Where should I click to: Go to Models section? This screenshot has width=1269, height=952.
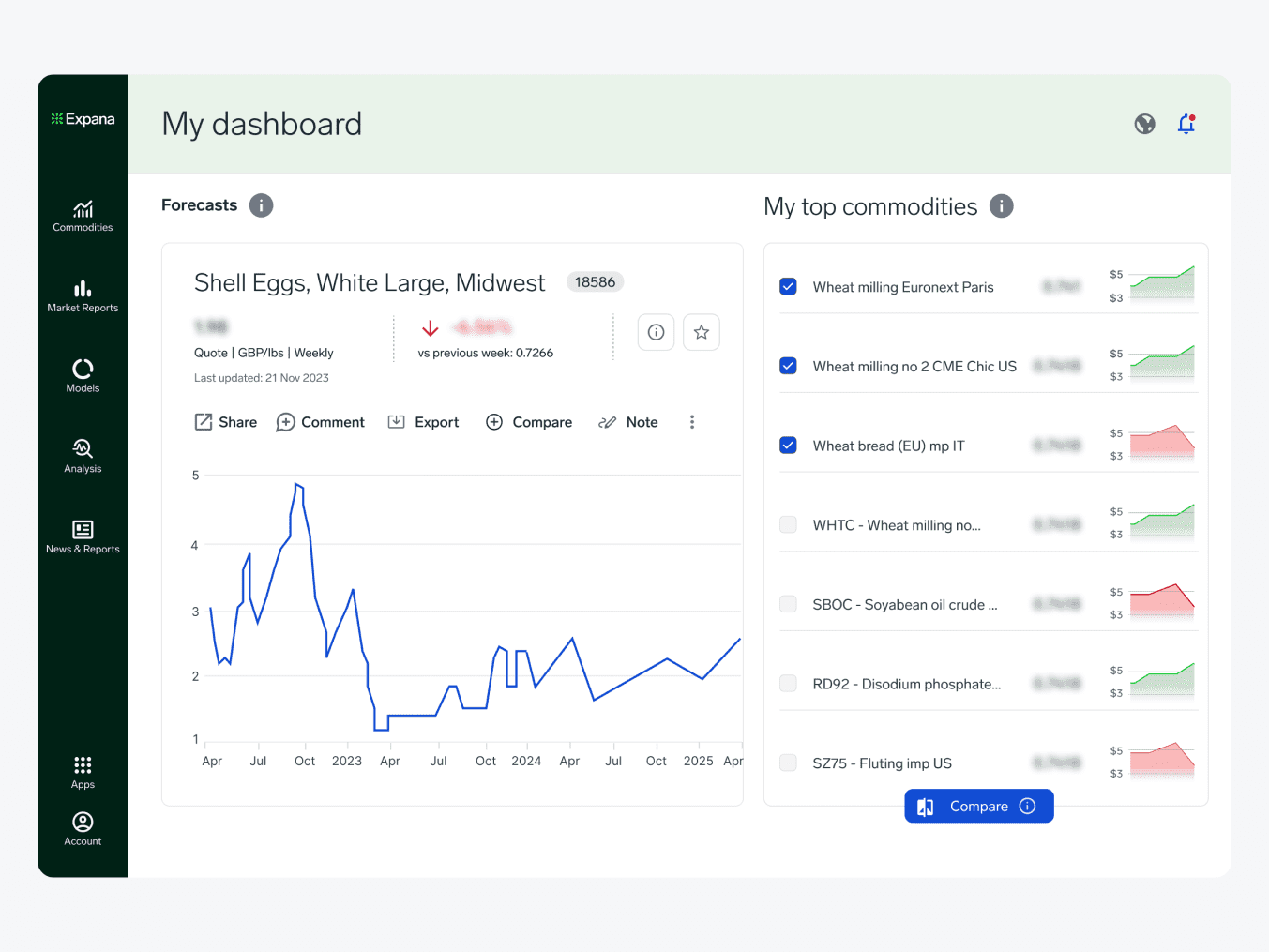(83, 376)
